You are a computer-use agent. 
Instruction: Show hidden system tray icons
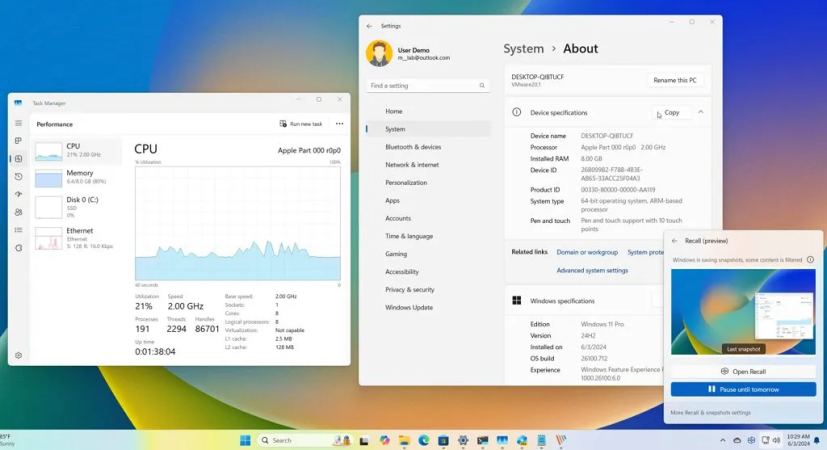pyautogui.click(x=723, y=441)
